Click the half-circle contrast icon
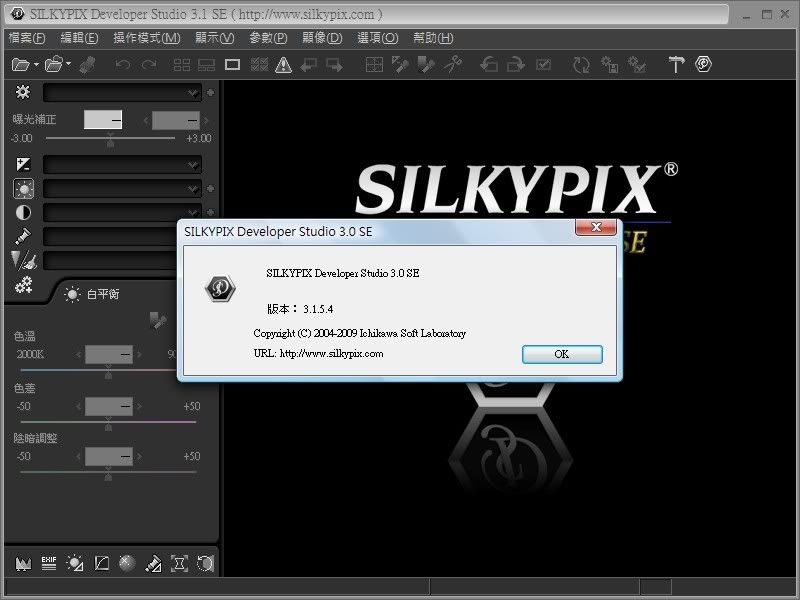800x600 pixels. point(23,212)
